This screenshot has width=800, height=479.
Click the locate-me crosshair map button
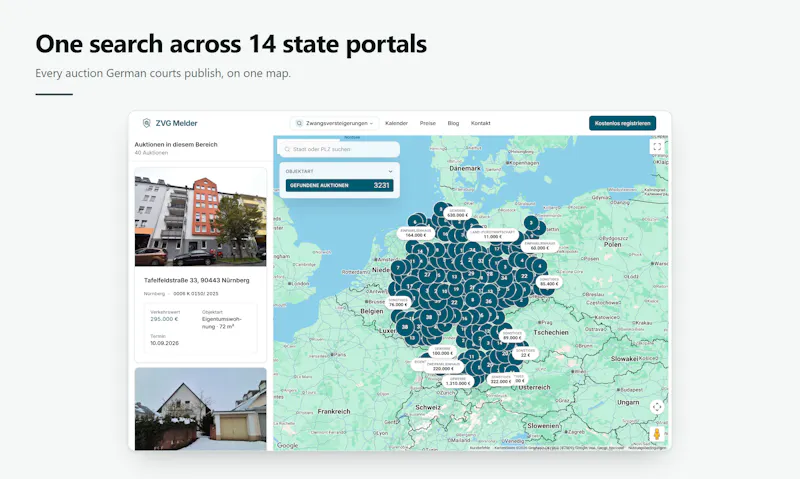(x=657, y=407)
